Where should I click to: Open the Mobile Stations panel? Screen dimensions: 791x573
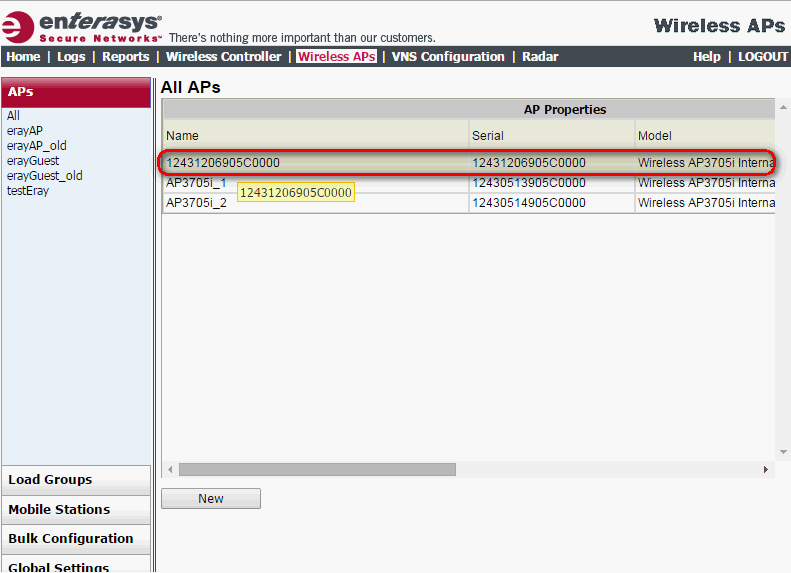click(x=76, y=509)
